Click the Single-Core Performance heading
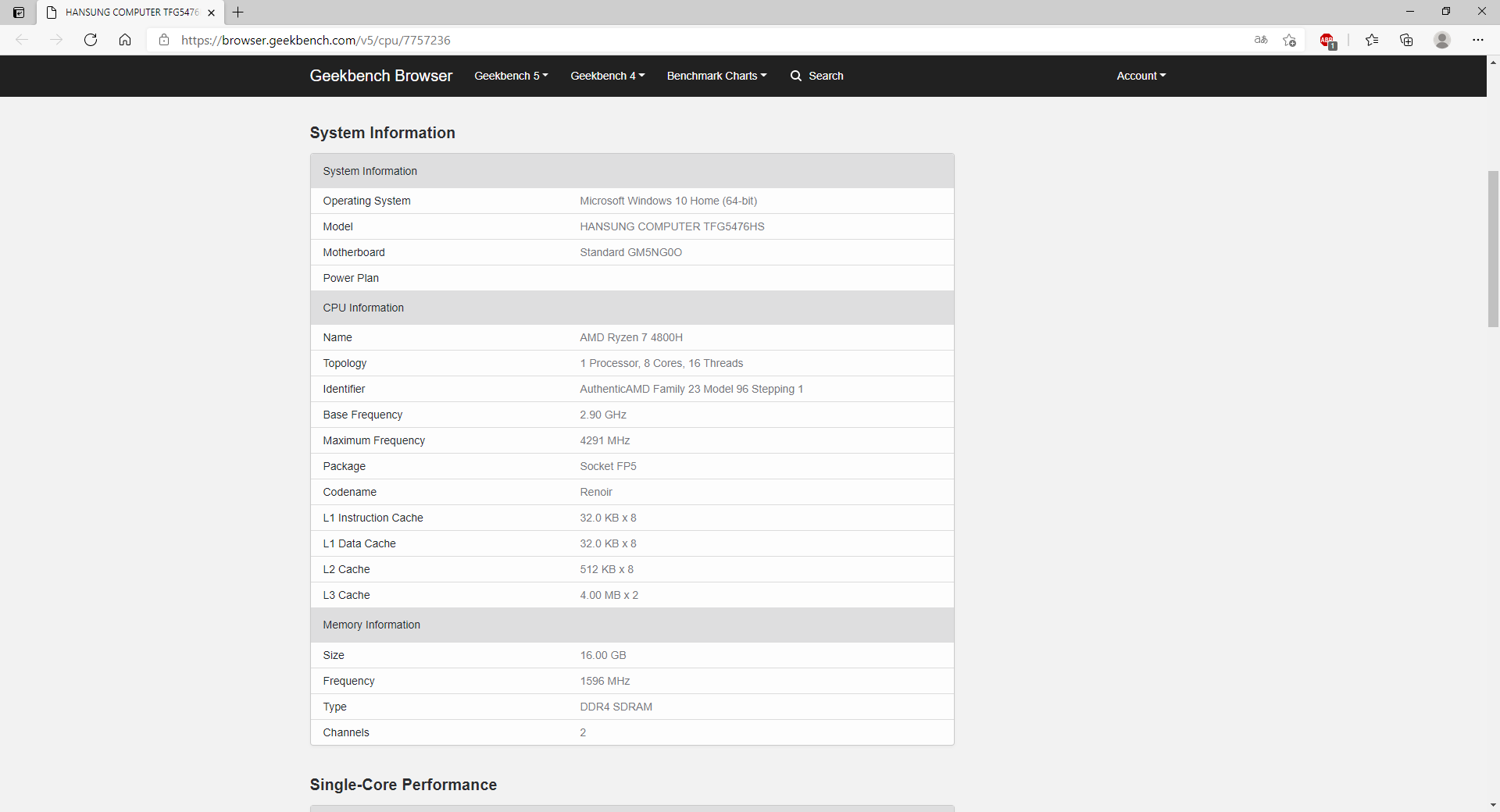 [x=403, y=785]
